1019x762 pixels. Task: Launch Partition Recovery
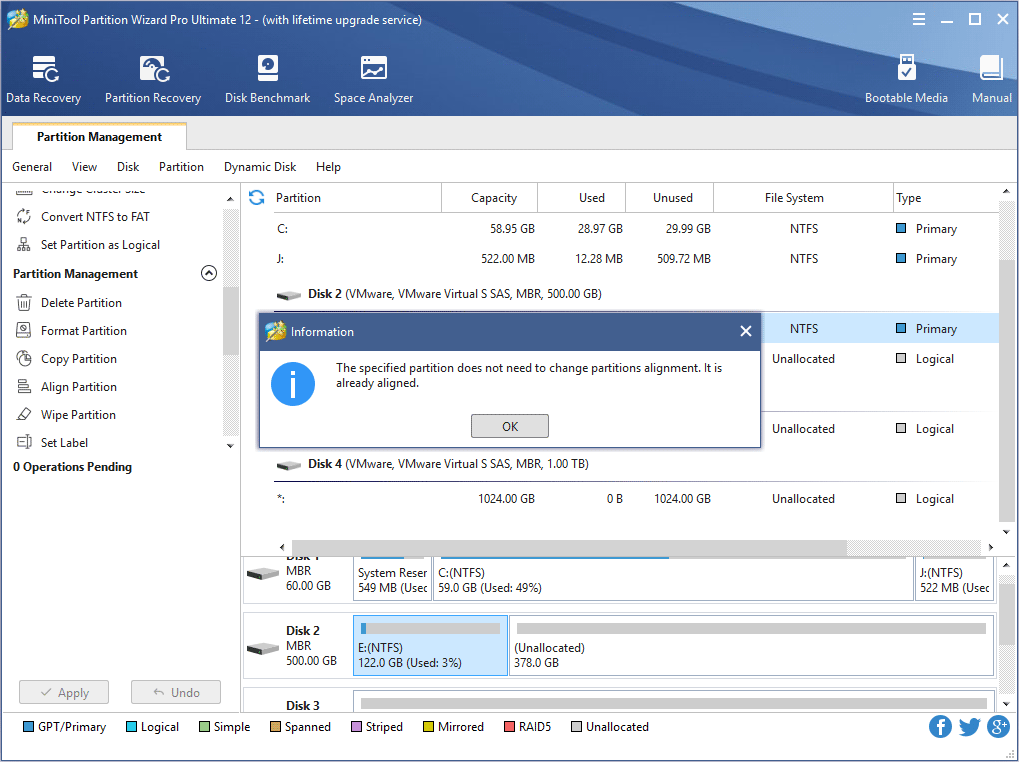pos(152,78)
